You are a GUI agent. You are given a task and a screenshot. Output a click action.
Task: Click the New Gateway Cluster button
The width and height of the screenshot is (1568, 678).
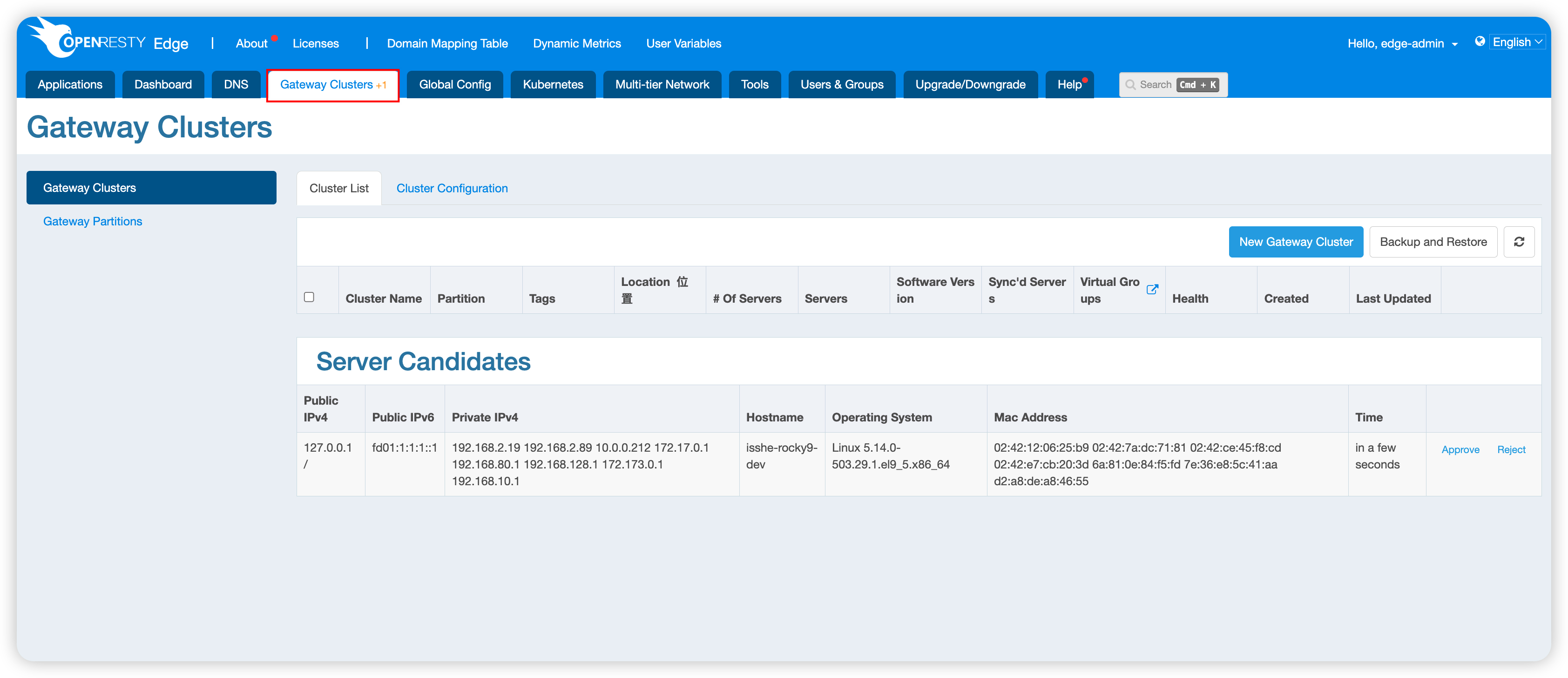[1295, 242]
